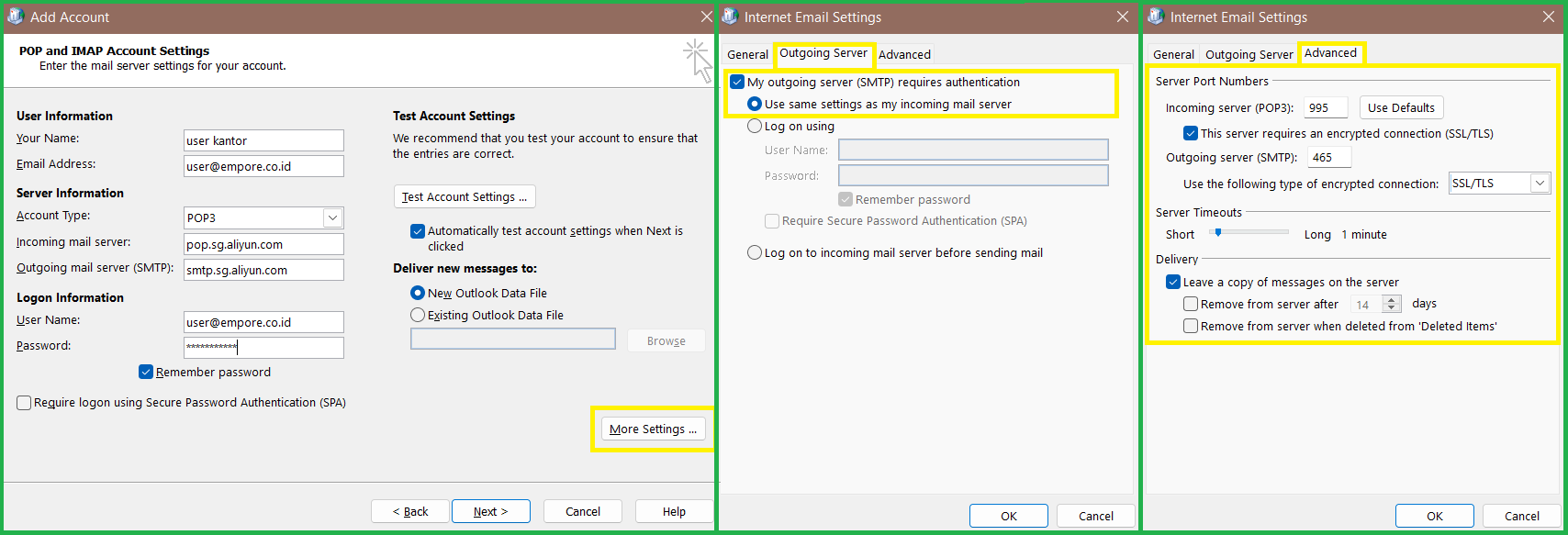Choose the Log on using radio button

point(755,126)
